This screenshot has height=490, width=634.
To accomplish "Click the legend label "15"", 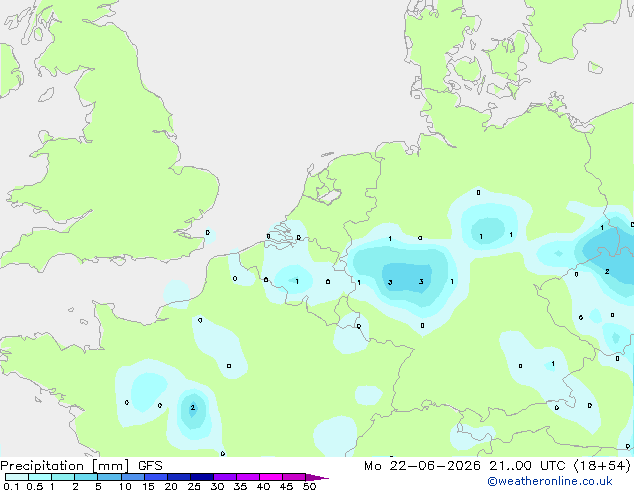I will [148, 486].
